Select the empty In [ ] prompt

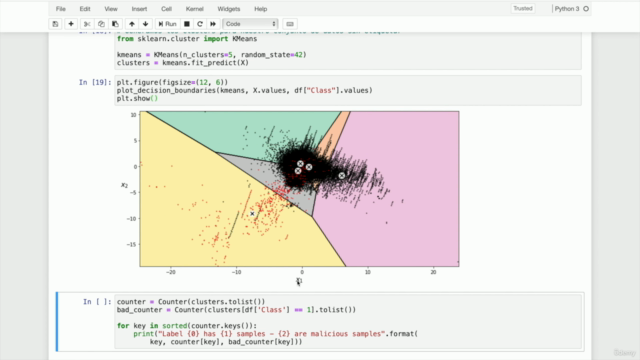97,302
